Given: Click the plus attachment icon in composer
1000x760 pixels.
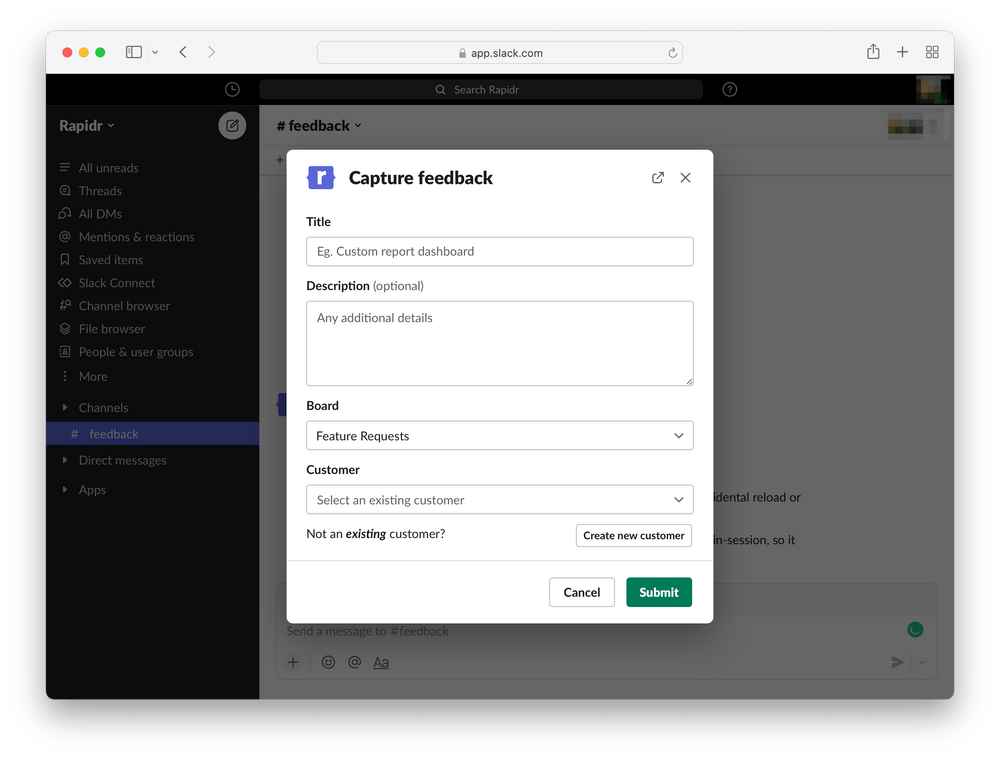Looking at the screenshot, I should click(x=293, y=662).
